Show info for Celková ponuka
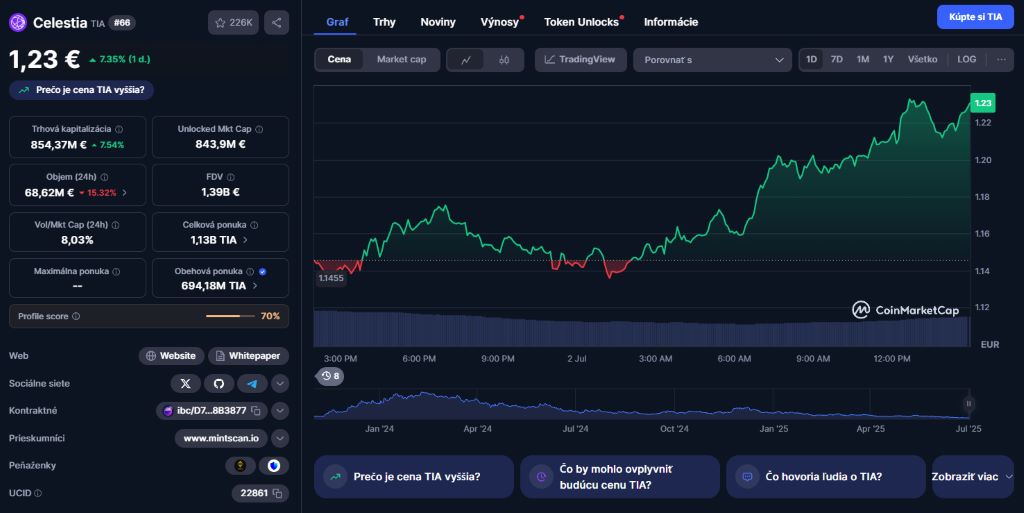Viewport: 1024px width, 513px height. click(x=254, y=225)
